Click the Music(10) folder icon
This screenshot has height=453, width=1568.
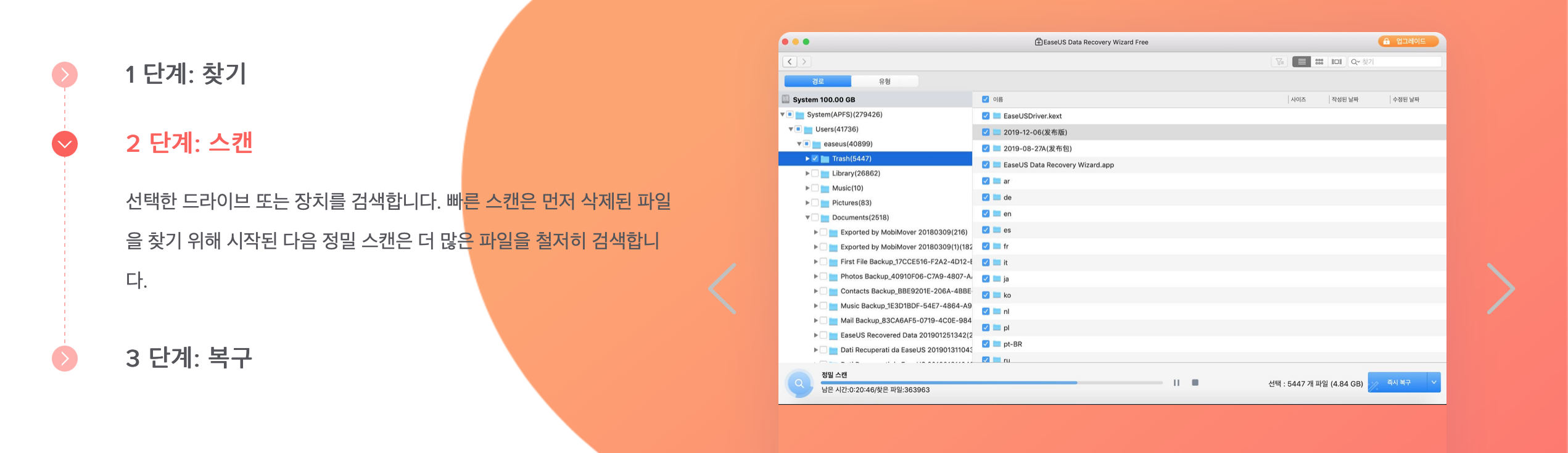tap(825, 189)
